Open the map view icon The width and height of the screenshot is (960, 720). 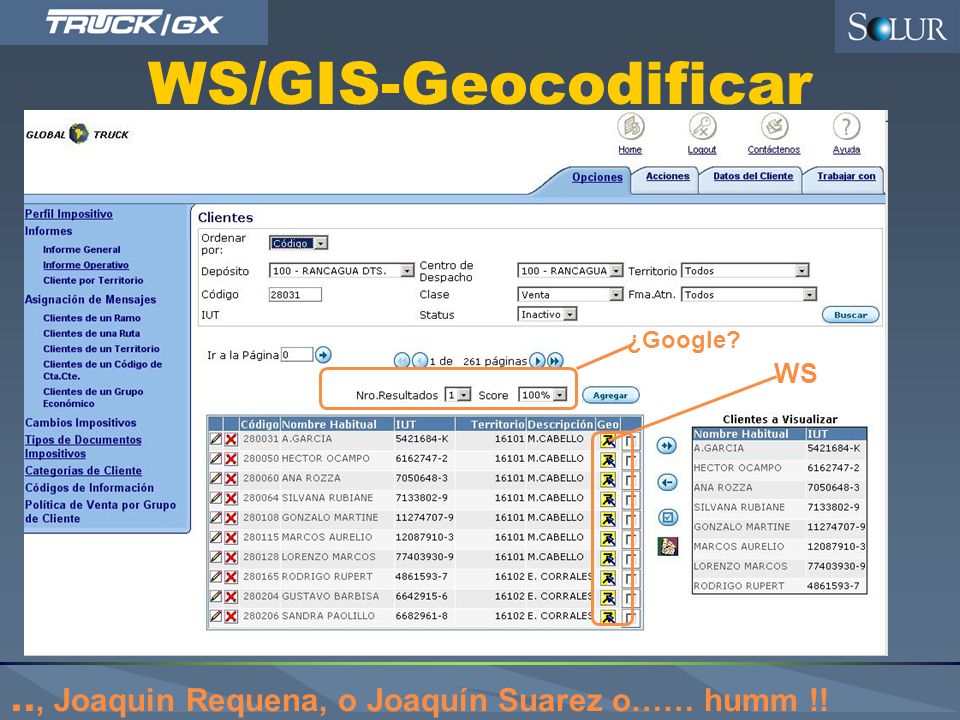click(667, 546)
